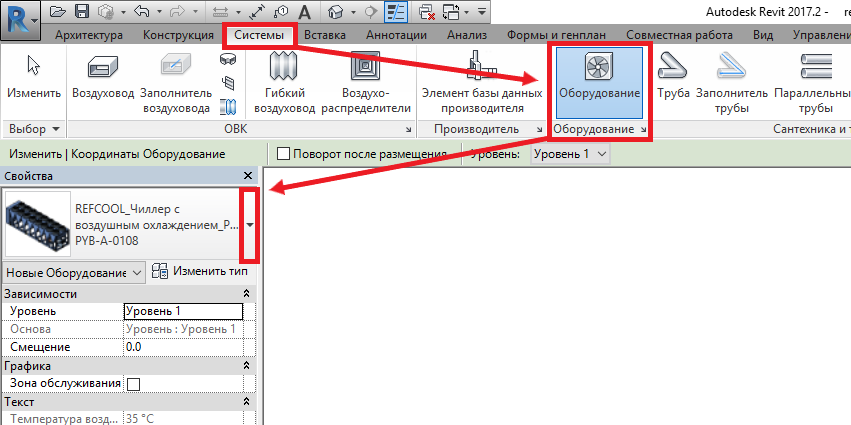Click the Смещение value field

182,347
